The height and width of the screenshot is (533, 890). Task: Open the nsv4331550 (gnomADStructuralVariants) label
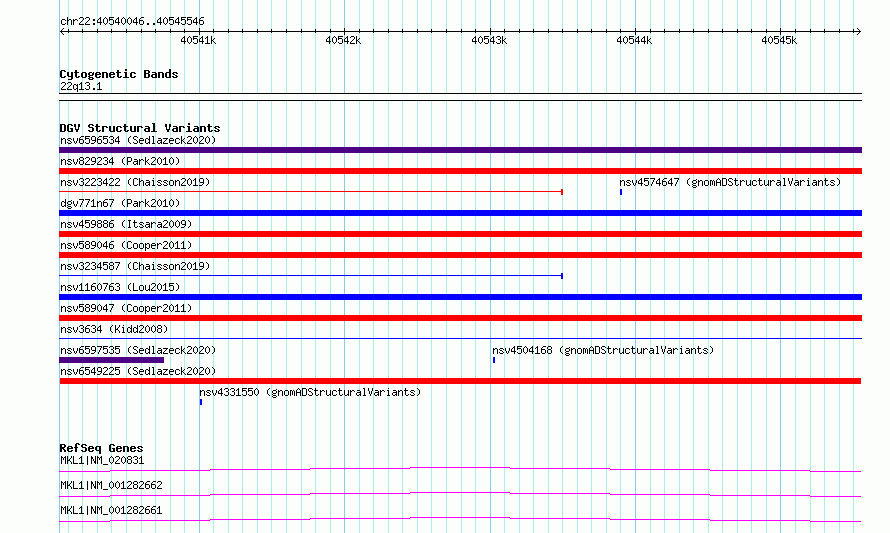point(310,392)
